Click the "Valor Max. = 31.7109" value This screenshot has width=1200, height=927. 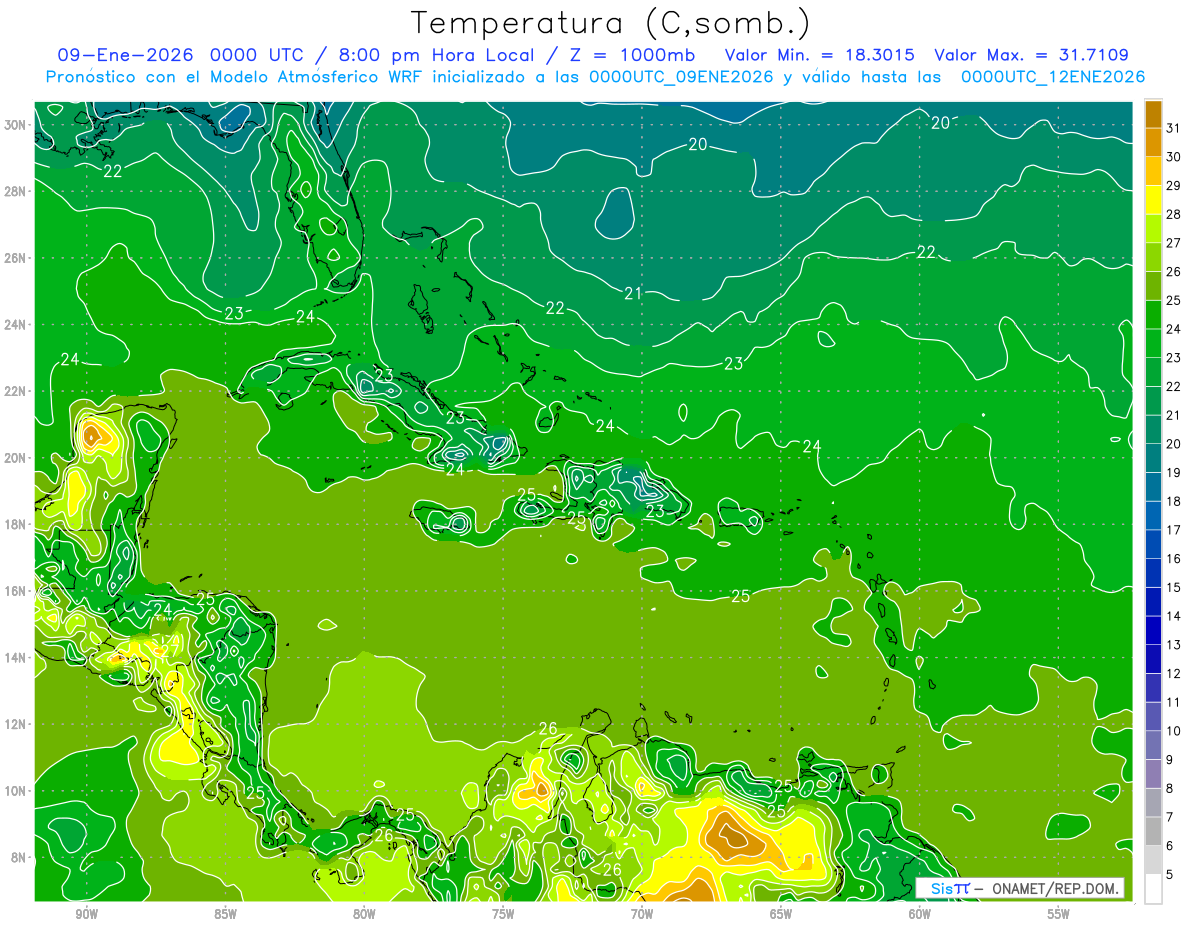(x=1032, y=55)
